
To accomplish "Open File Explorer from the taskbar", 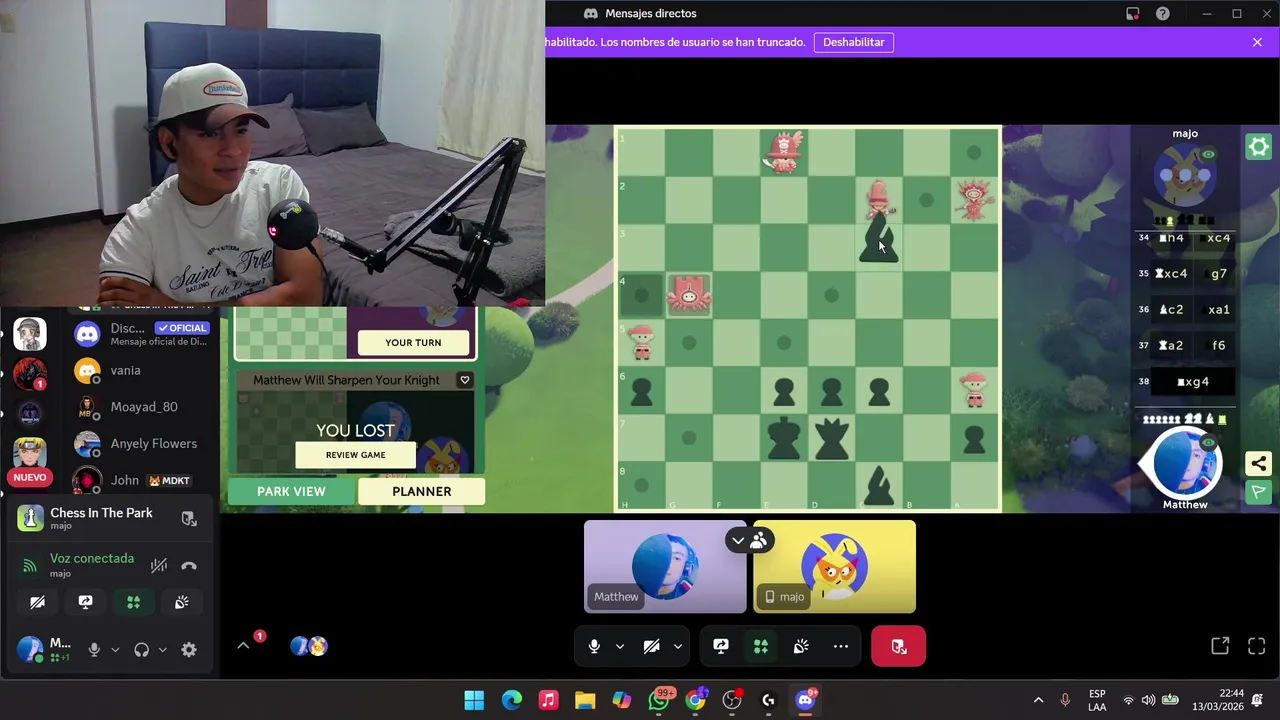I will [x=585, y=700].
